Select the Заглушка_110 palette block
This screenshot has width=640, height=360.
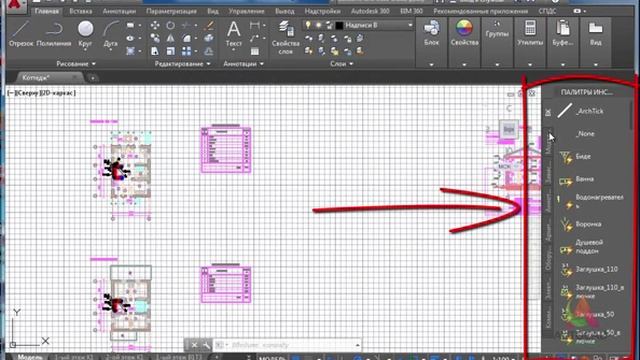click(589, 269)
